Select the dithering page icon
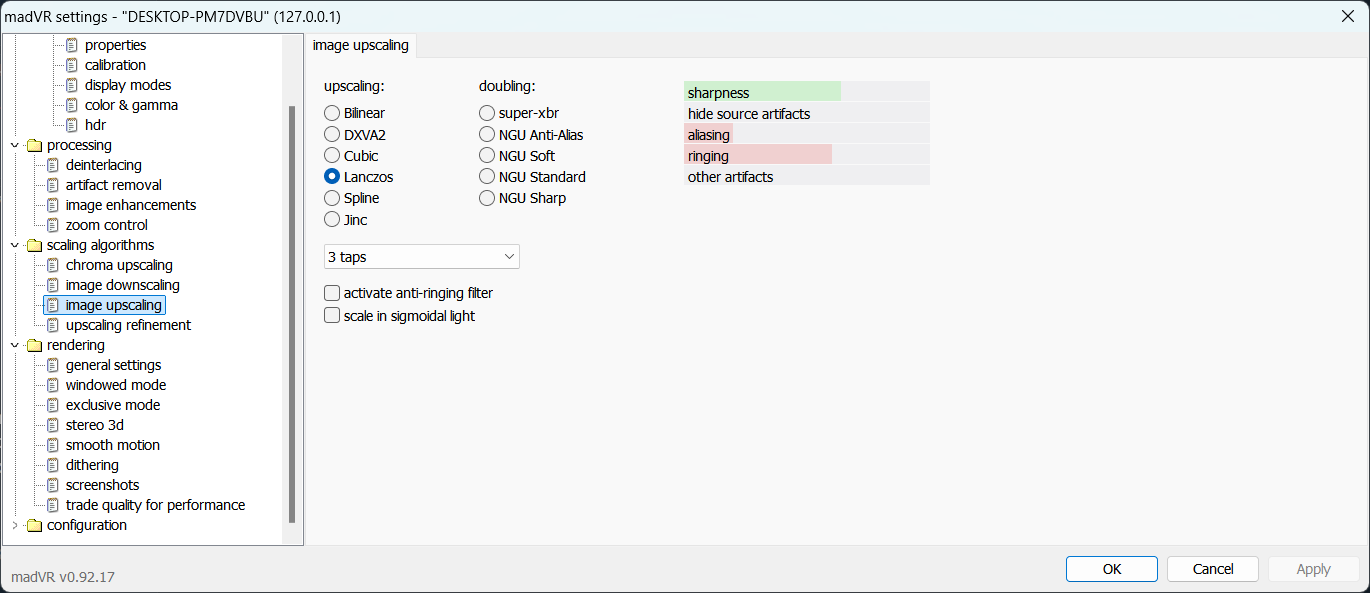 click(x=53, y=465)
